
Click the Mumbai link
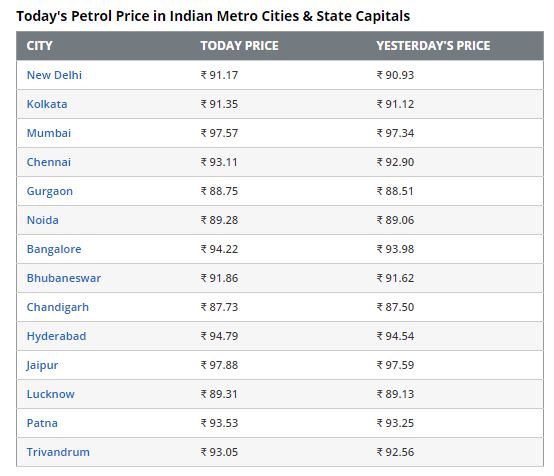(49, 133)
